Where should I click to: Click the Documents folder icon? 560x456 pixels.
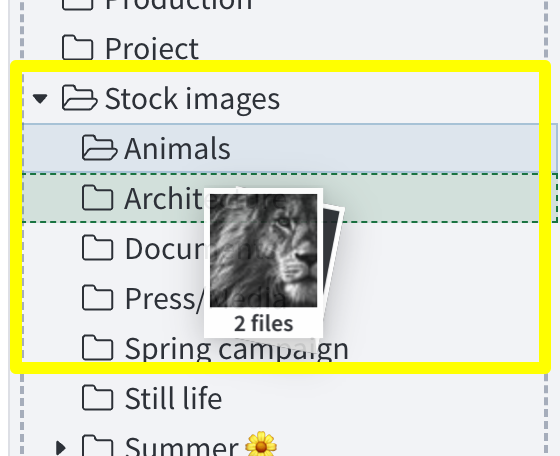[x=98, y=247]
